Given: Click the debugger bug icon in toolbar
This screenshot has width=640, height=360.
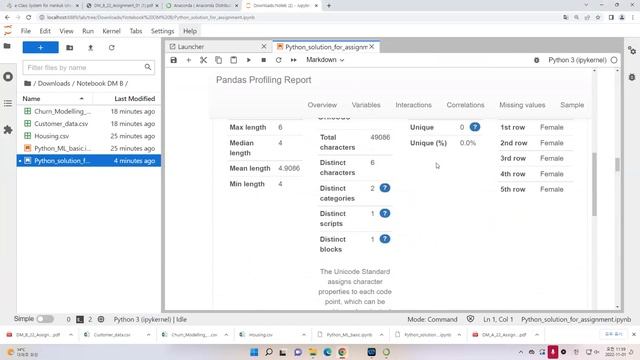Looking at the screenshot, I should (536, 60).
